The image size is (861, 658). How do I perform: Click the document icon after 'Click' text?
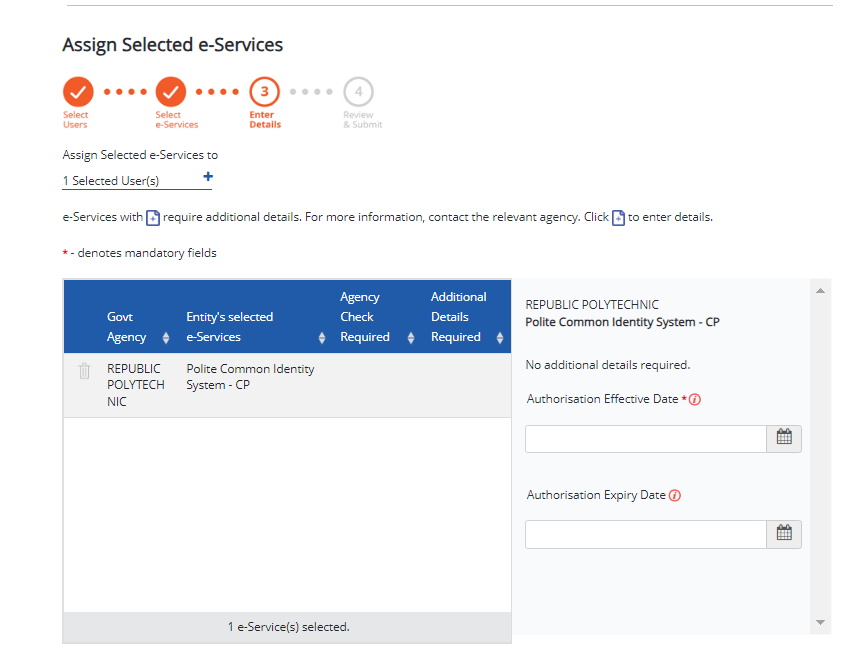click(618, 218)
